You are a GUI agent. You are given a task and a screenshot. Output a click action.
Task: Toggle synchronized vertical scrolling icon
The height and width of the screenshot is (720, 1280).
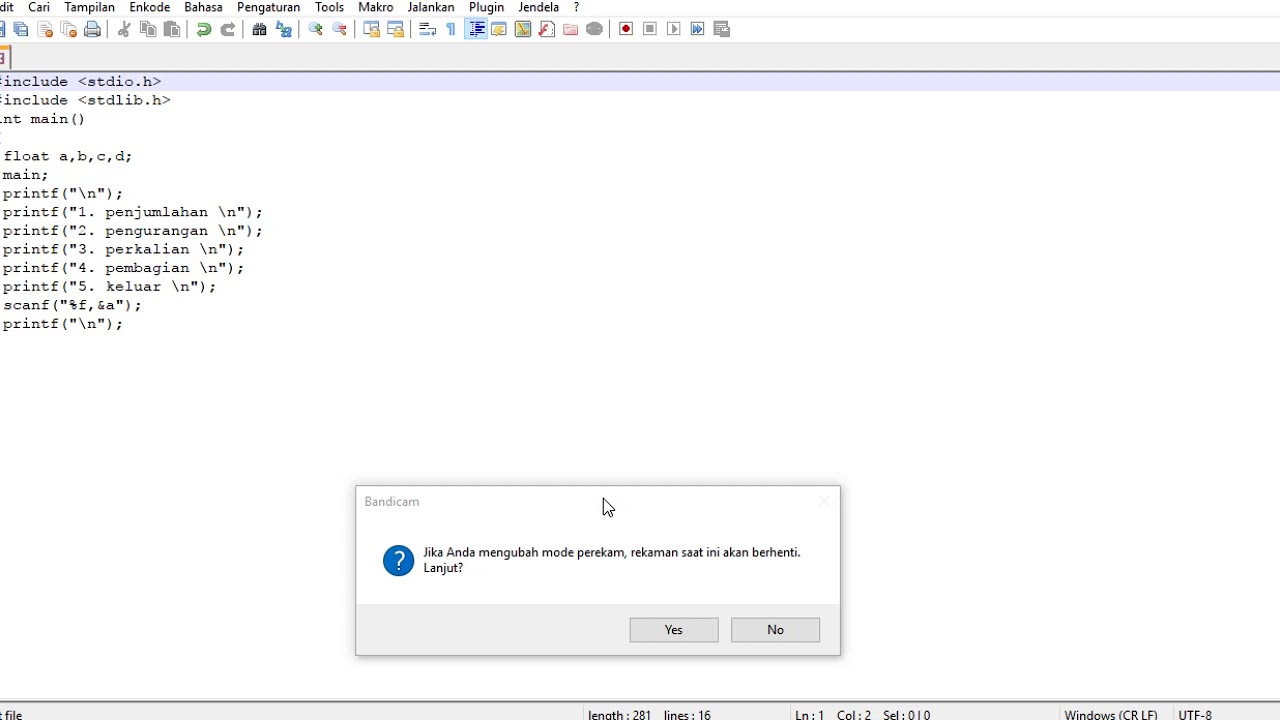tap(372, 29)
